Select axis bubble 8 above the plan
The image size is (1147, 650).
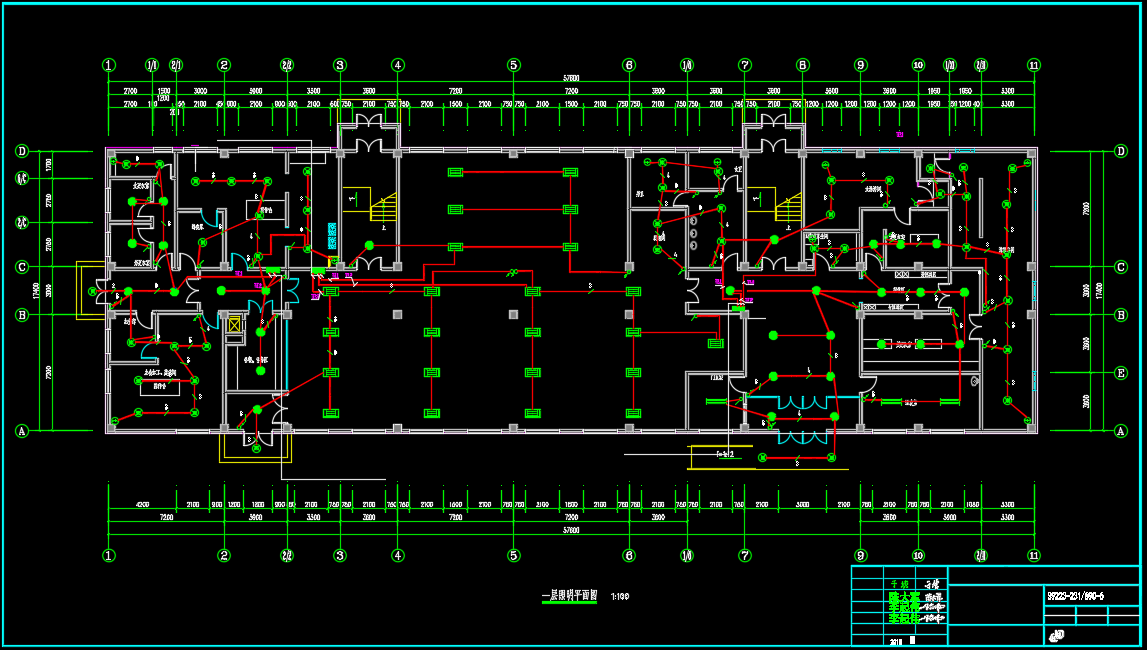(x=802, y=65)
